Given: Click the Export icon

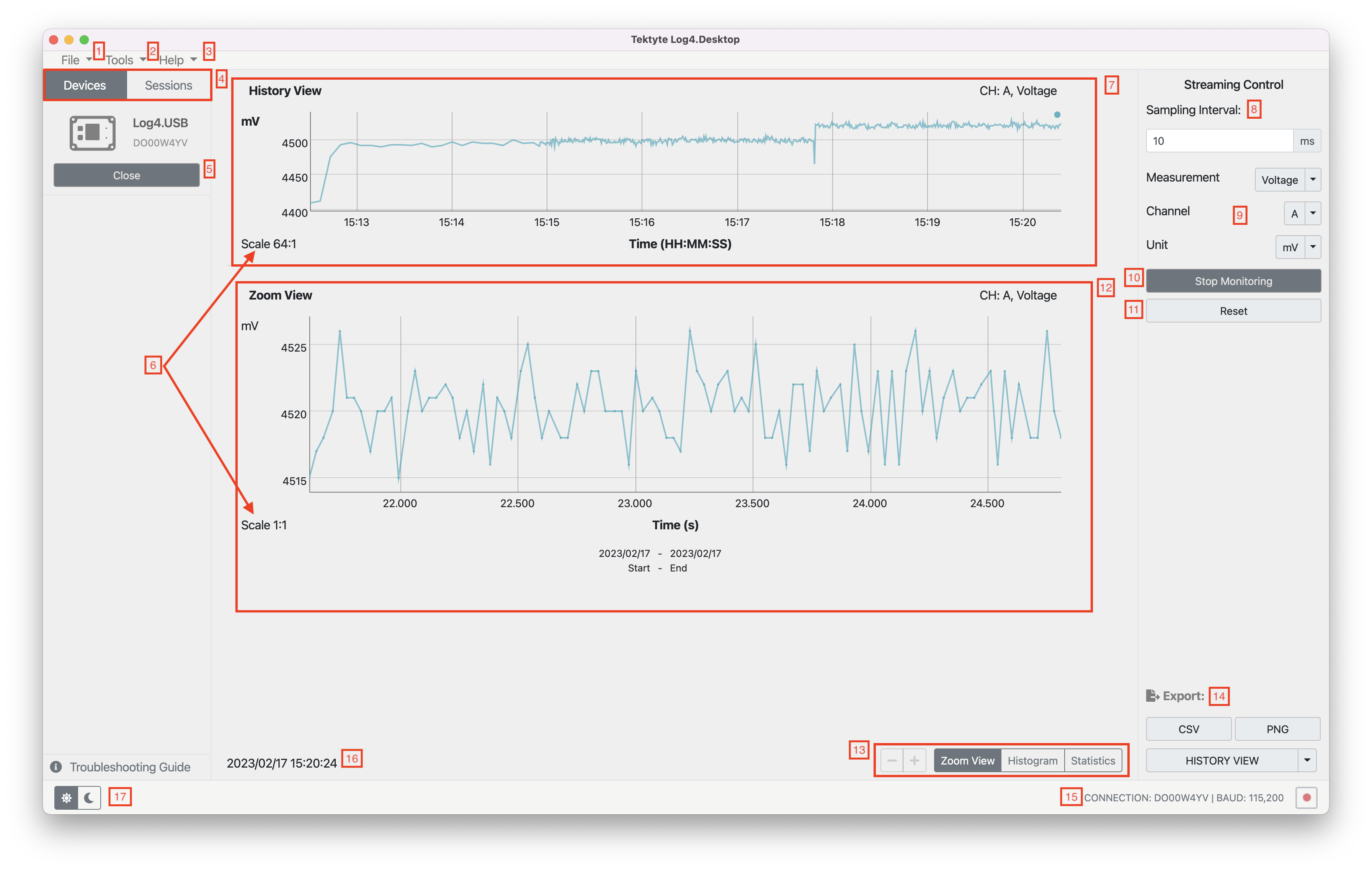Looking at the screenshot, I should (1152, 696).
